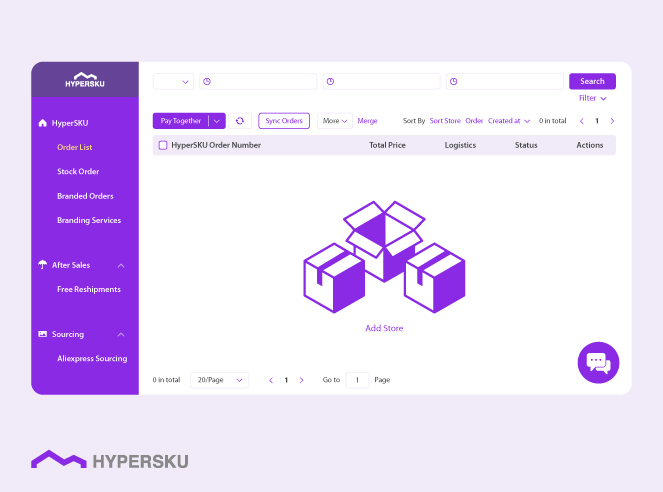This screenshot has width=663, height=492.
Task: Change the 20/Page size dropdown
Action: [219, 380]
